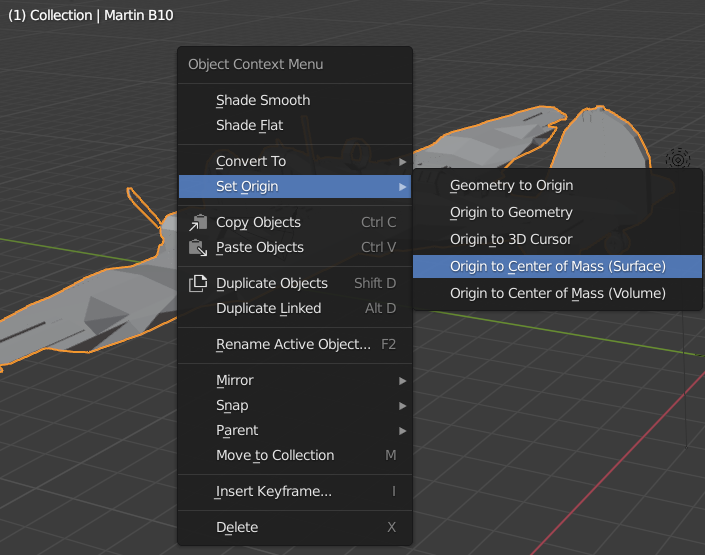Select Origin to Center of Mass (Surface)
The image size is (705, 555).
(557, 266)
